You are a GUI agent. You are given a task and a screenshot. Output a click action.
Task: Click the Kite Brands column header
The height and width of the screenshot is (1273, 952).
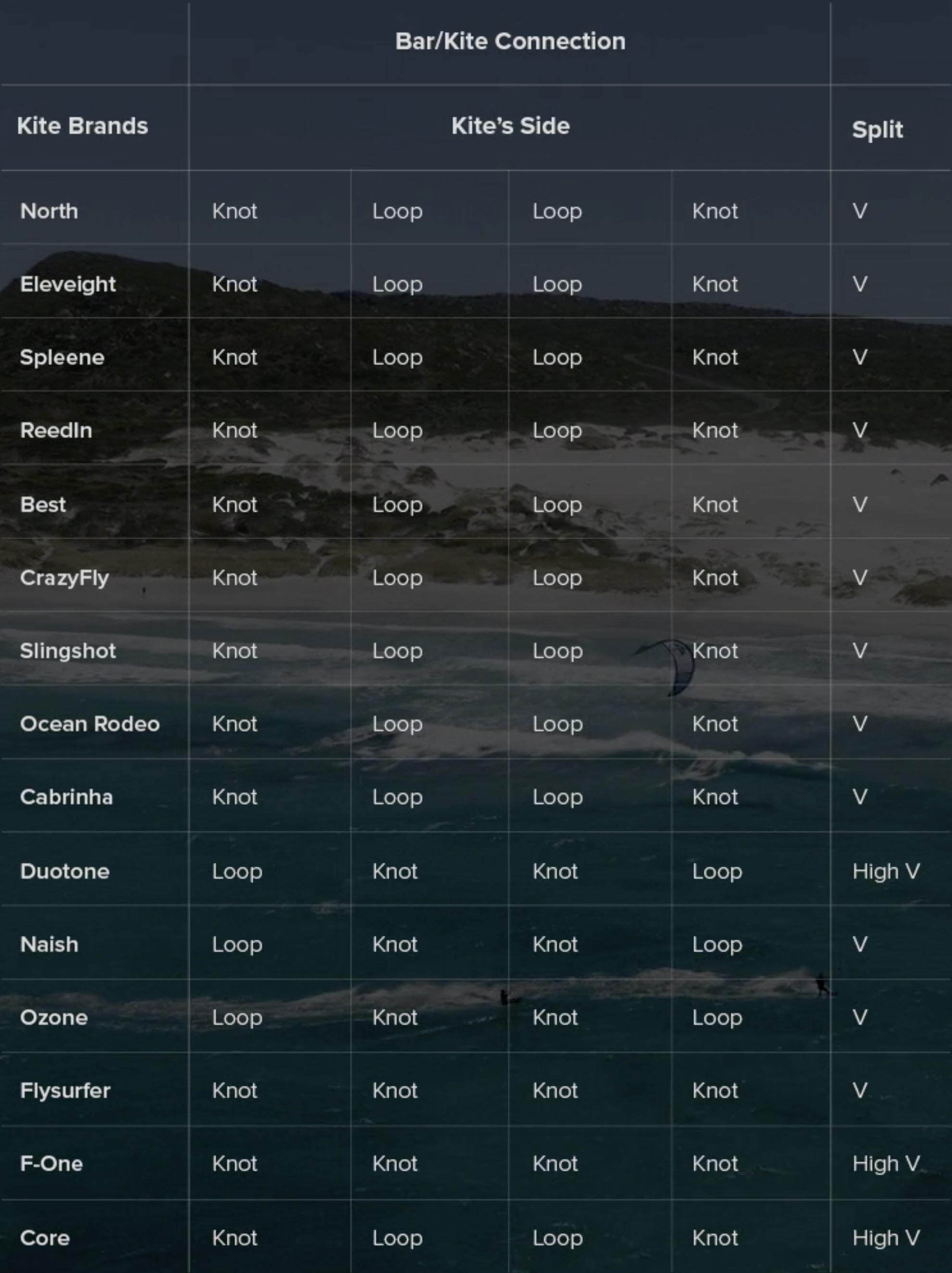click(82, 126)
